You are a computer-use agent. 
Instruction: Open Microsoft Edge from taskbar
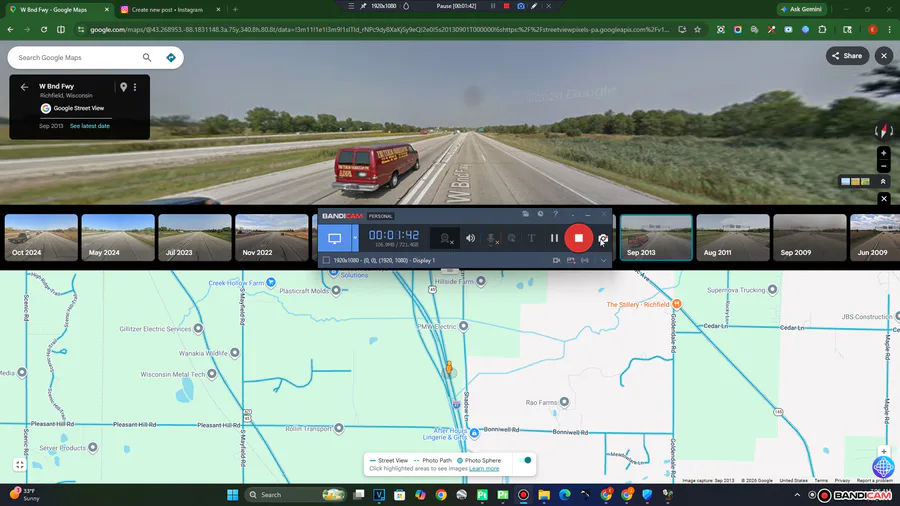click(565, 495)
